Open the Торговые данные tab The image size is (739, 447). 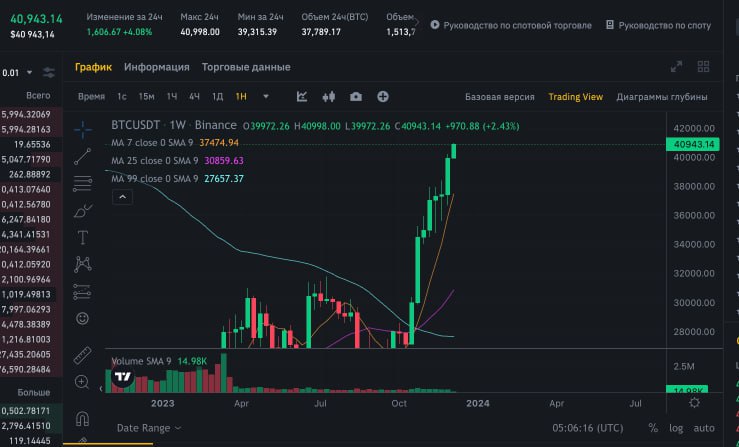click(246, 67)
